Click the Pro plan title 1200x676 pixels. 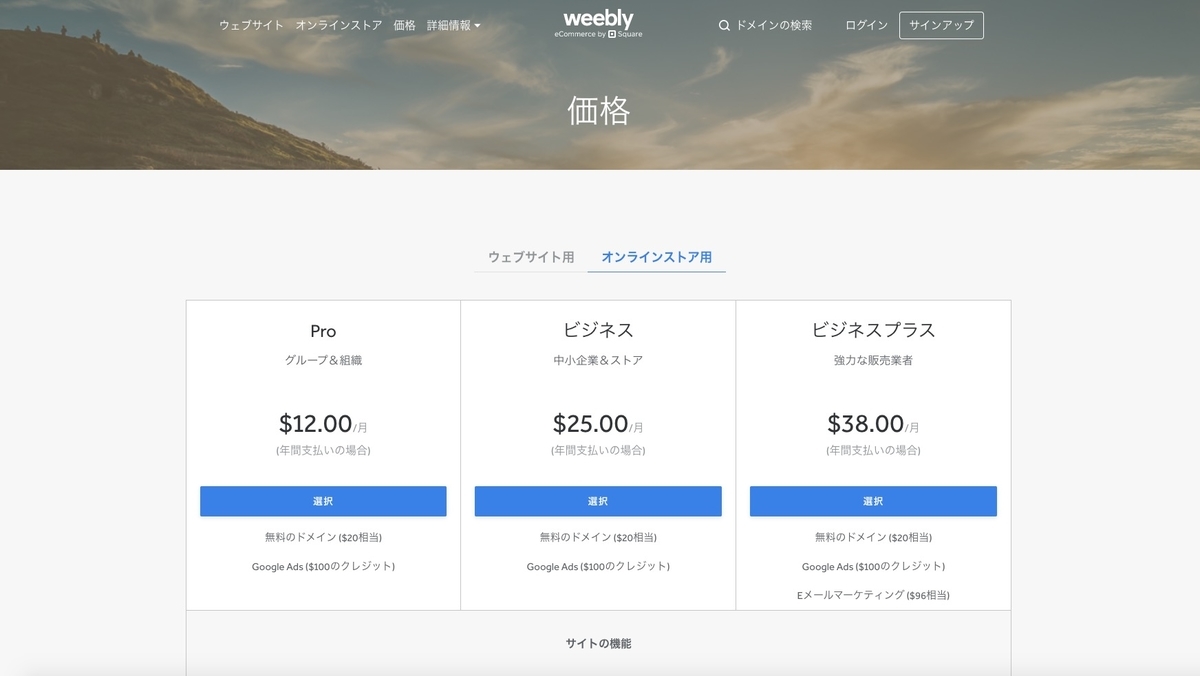323,331
